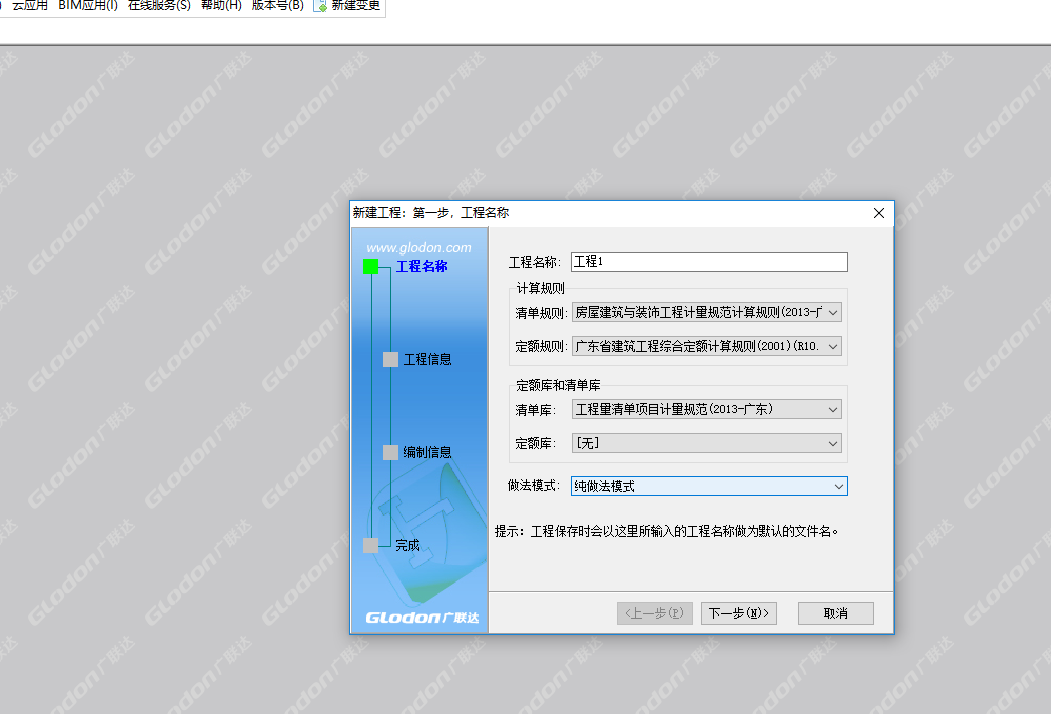Select the 工程信息 step in wizard sidebar
This screenshot has width=1051, height=714.
pyautogui.click(x=427, y=359)
